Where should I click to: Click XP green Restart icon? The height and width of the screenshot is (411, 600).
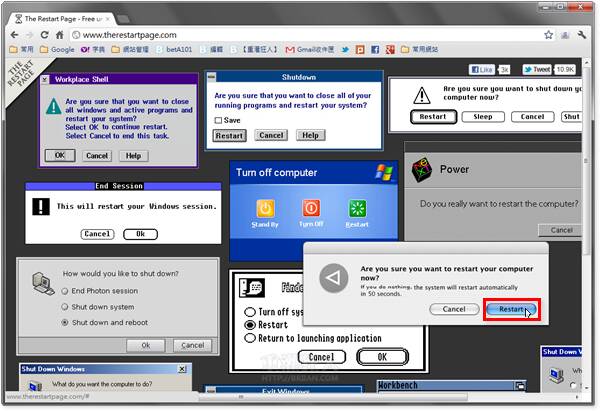pyautogui.click(x=357, y=209)
